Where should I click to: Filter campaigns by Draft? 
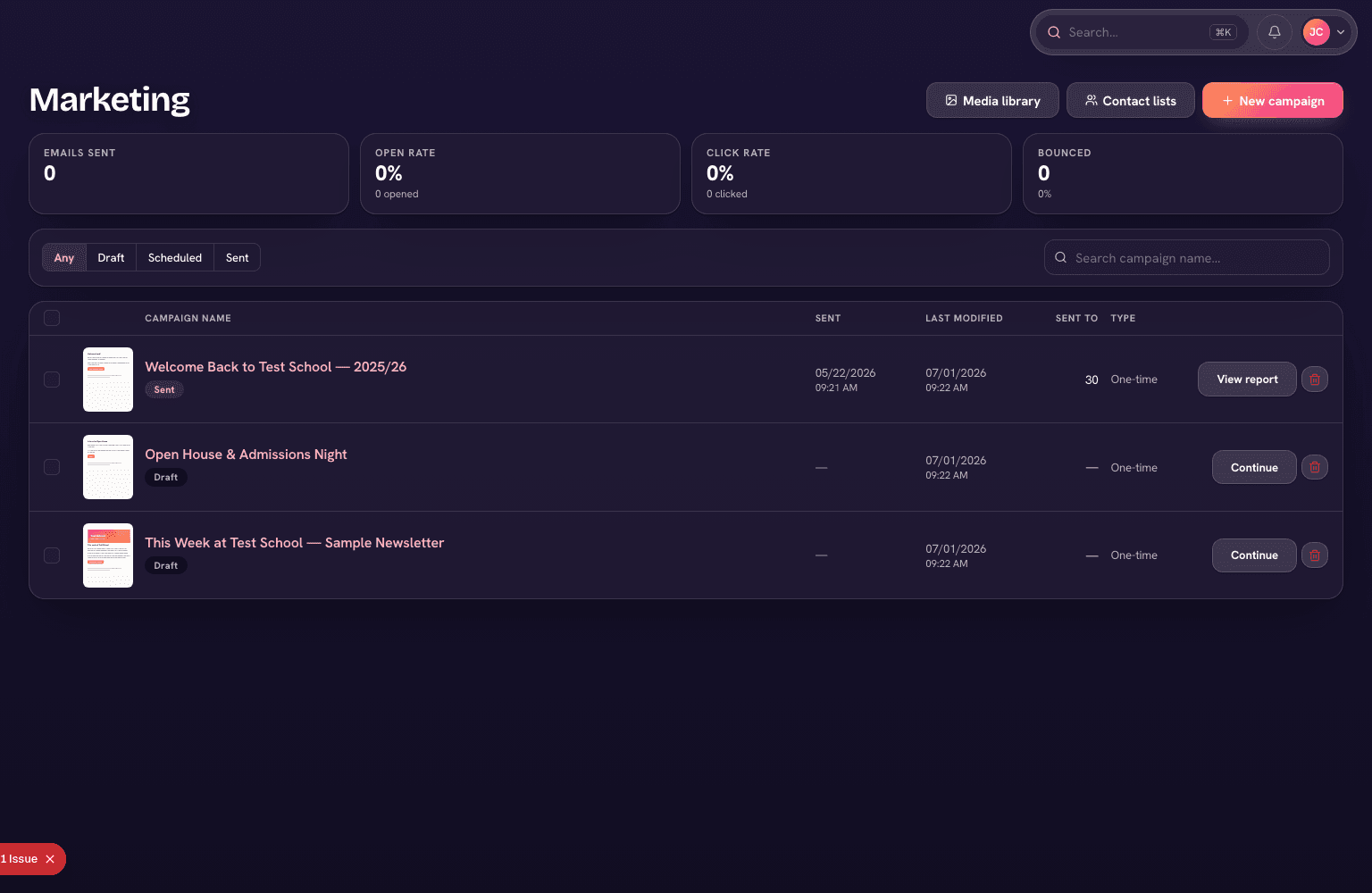111,258
